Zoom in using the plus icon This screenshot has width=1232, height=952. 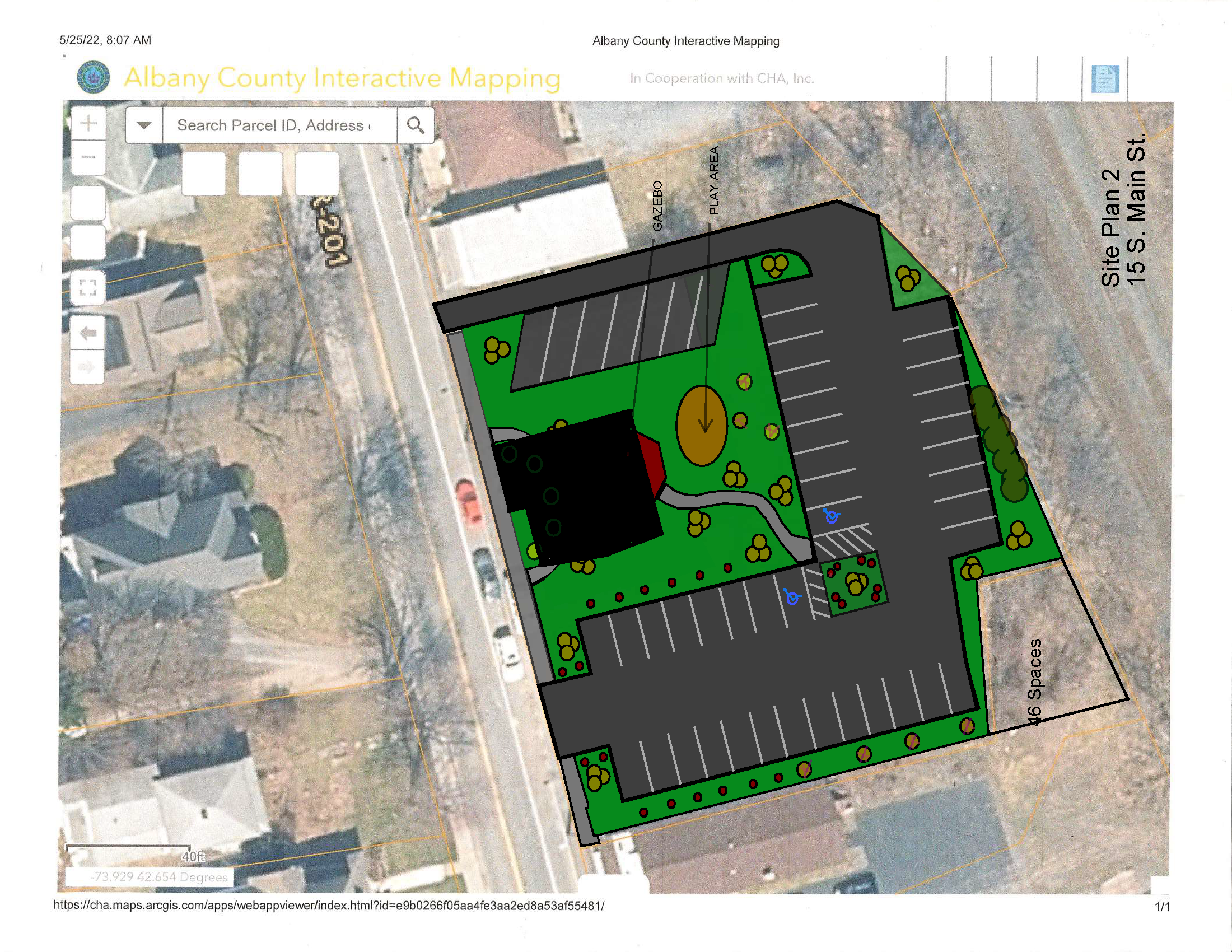click(x=89, y=123)
